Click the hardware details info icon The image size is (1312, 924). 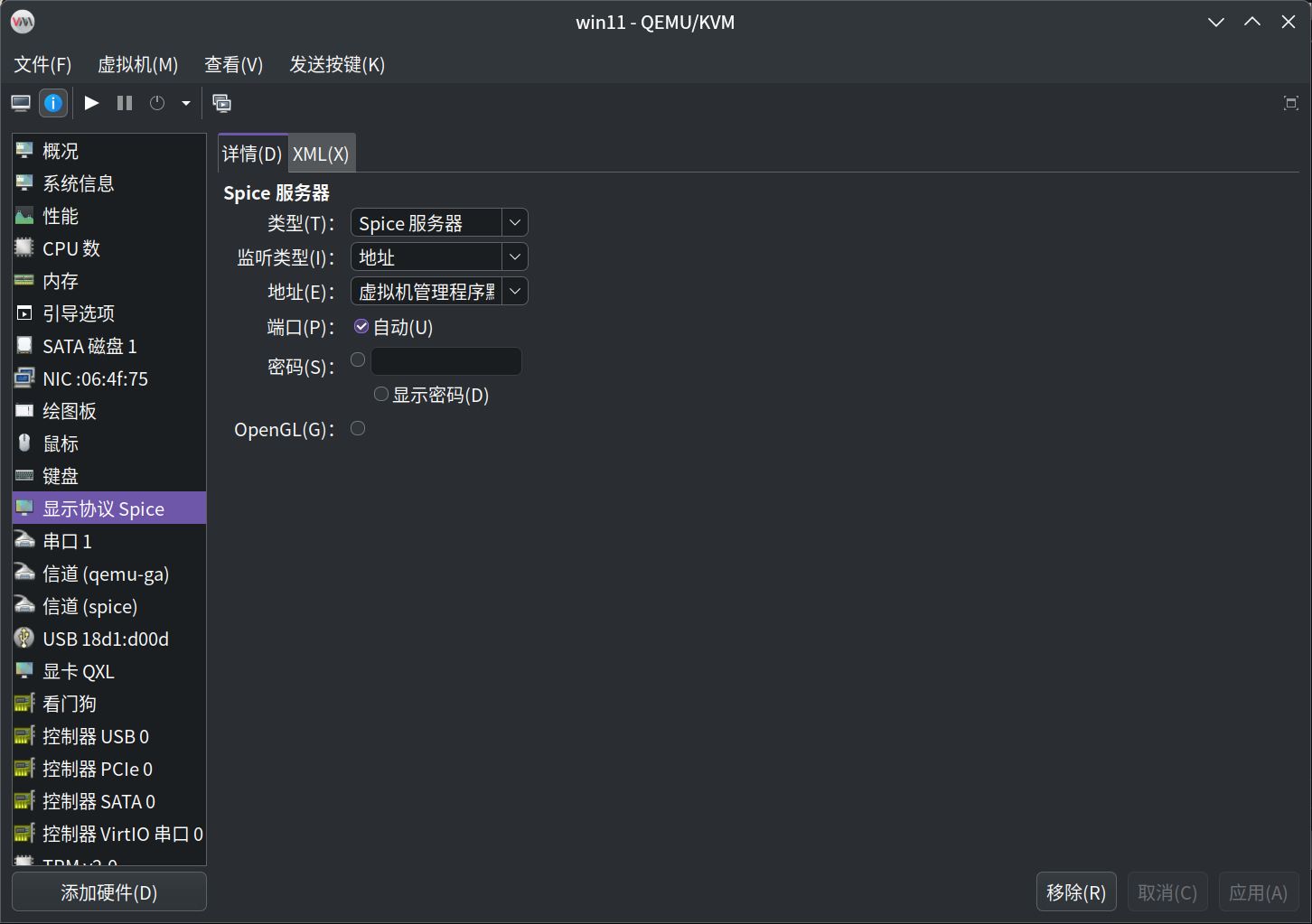click(x=53, y=102)
